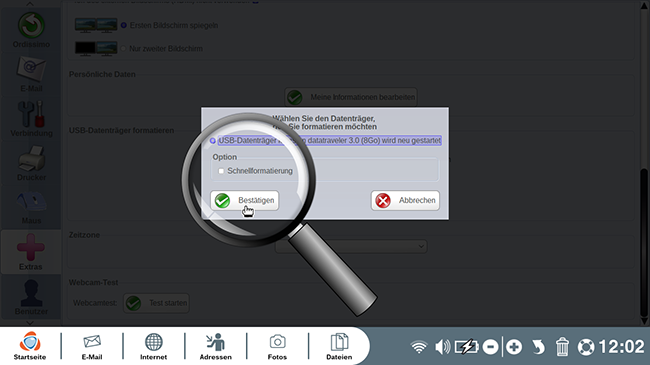Click Bestätigen to confirm formatting
650x365 pixels.
(x=245, y=200)
